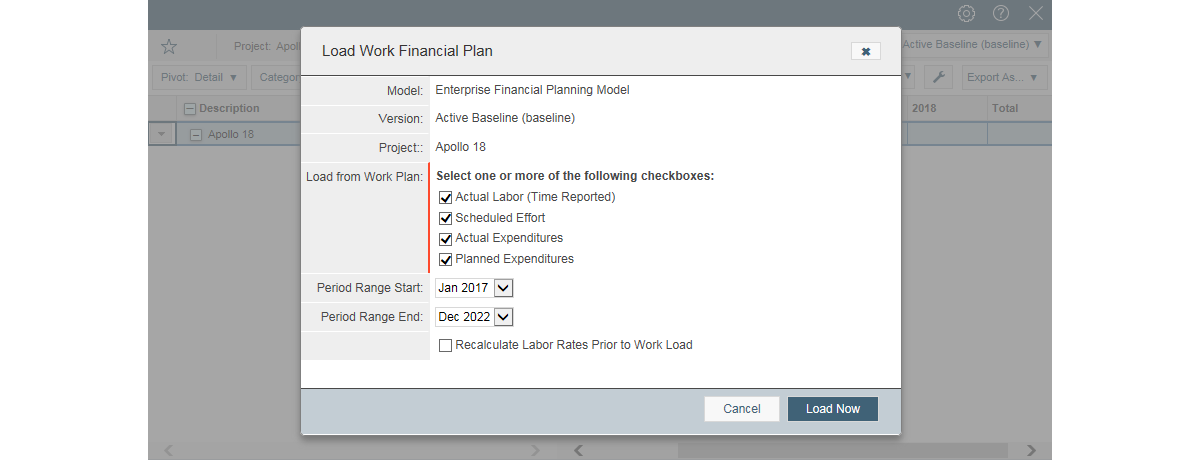Open the Apollo 18 row arrow menu
This screenshot has width=1200, height=460.
tap(162, 134)
